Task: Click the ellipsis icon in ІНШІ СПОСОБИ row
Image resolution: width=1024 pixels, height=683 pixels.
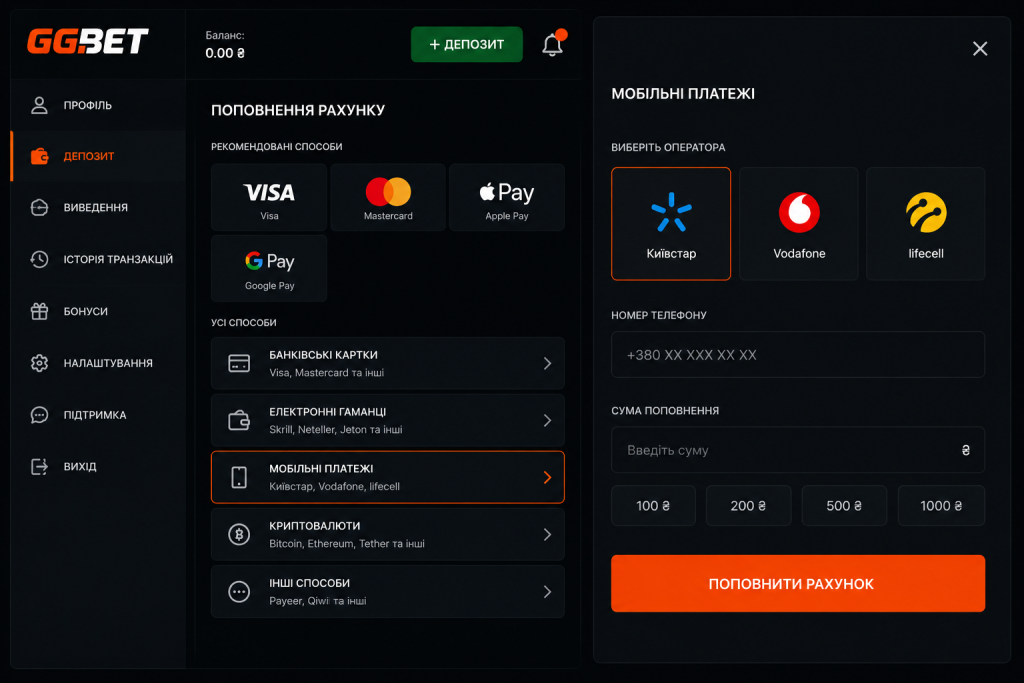Action: [239, 592]
